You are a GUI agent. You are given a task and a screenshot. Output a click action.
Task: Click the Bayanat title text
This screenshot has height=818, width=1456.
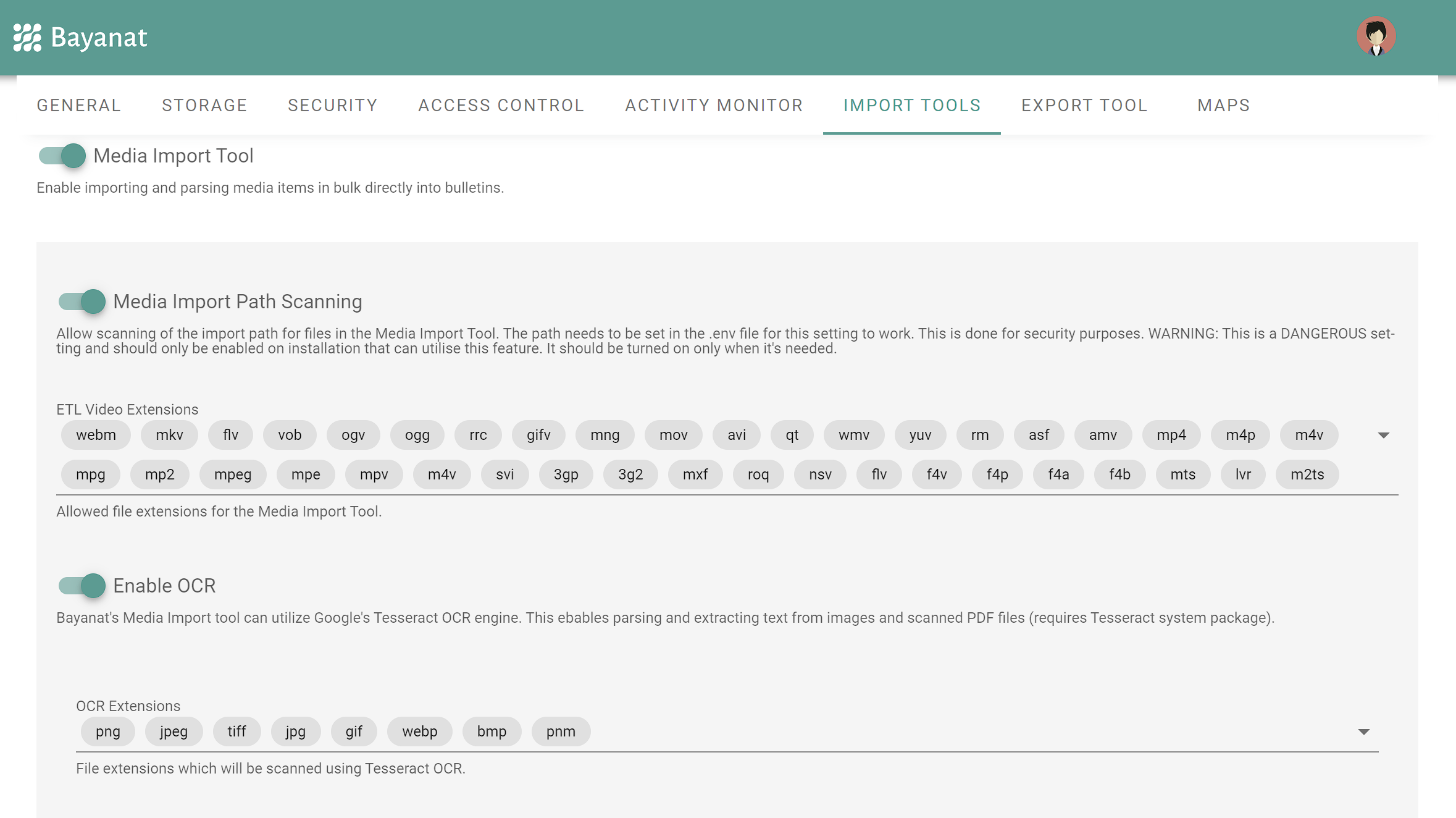click(99, 38)
